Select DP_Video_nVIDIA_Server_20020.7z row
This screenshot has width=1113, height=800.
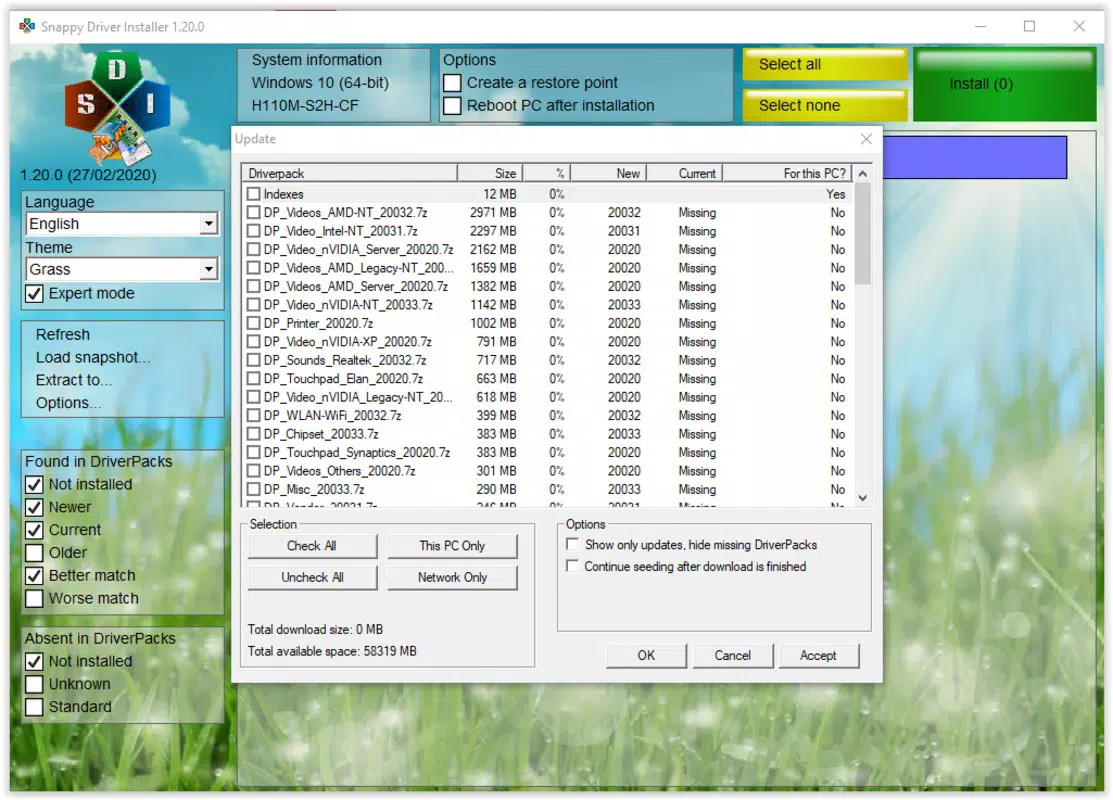pyautogui.click(x=547, y=249)
